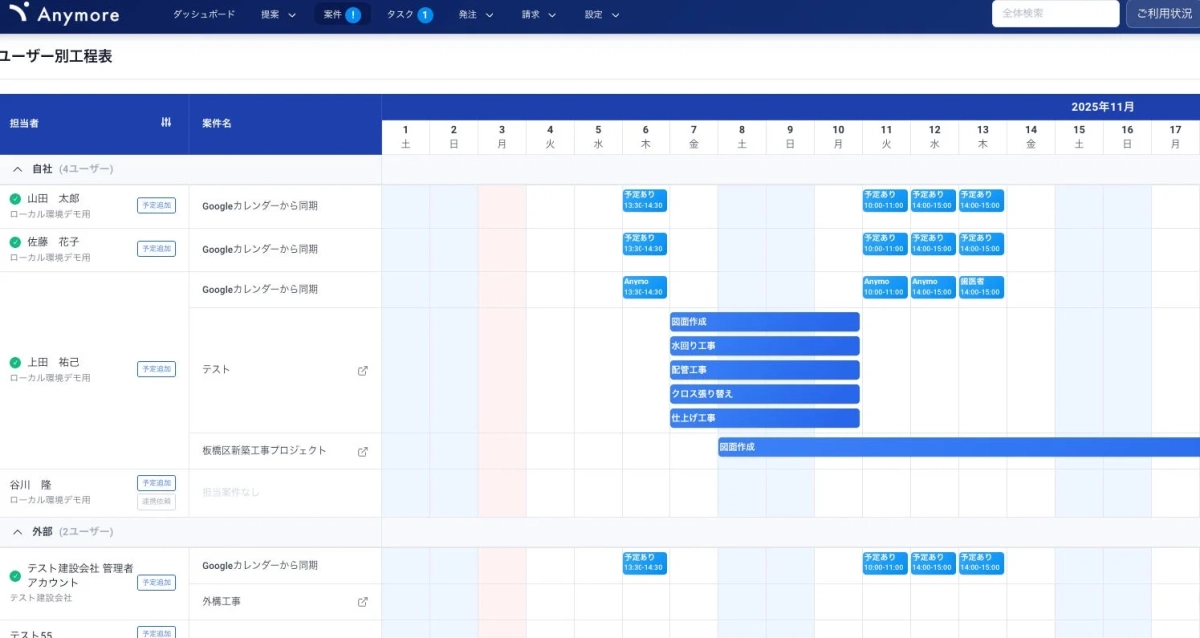
Task: Collapse the 外部 user group
Action: pyautogui.click(x=17, y=532)
